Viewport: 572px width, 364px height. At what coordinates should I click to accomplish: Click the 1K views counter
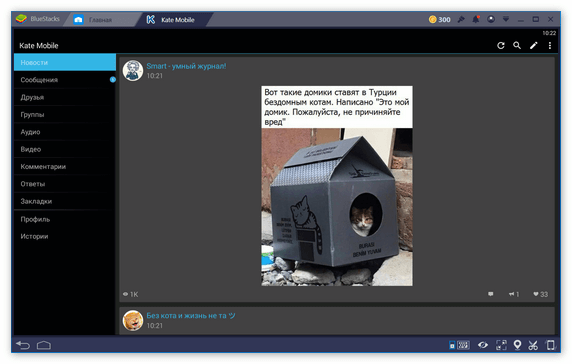point(130,294)
